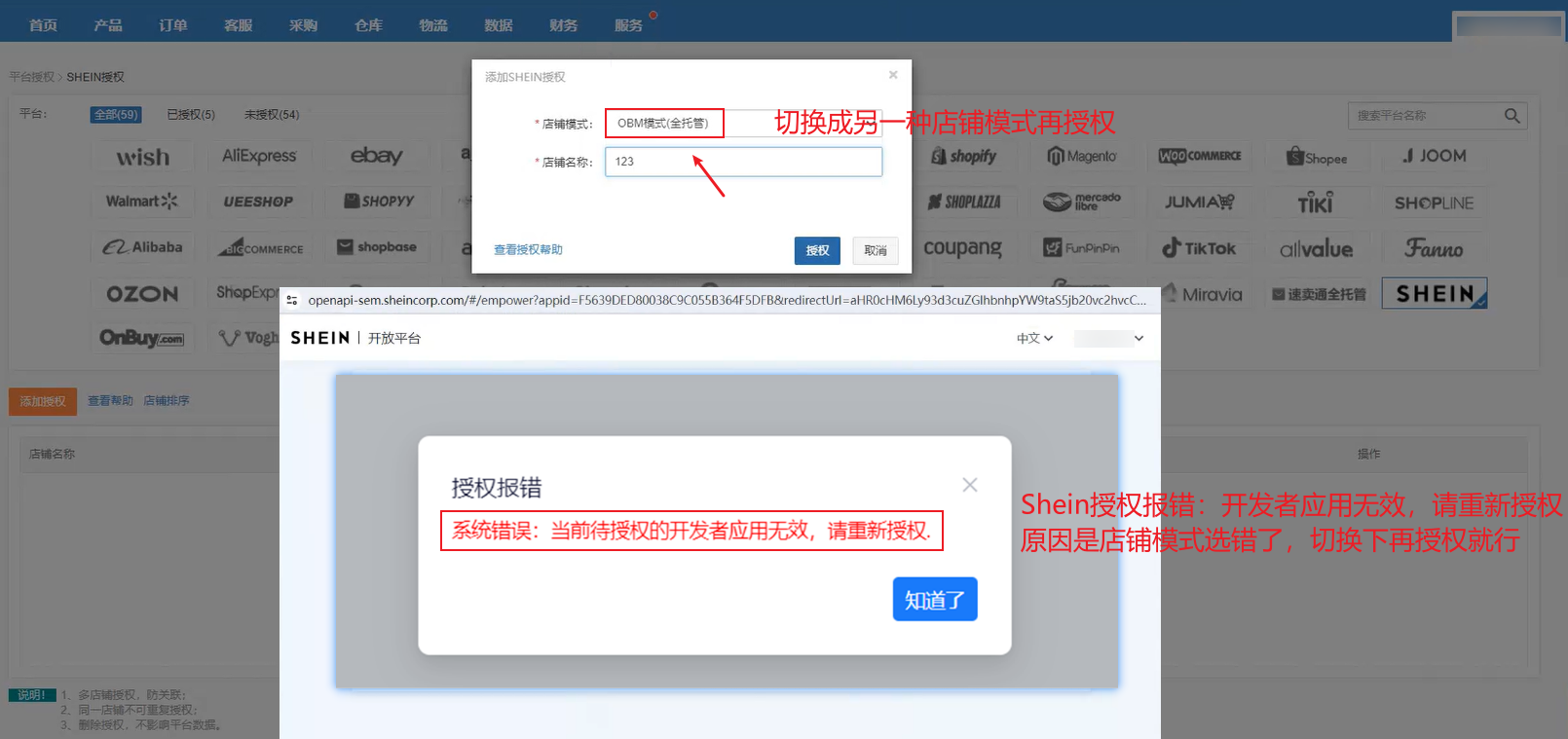Open the Miravia platform logo
This screenshot has height=739, width=1568.
1204,294
